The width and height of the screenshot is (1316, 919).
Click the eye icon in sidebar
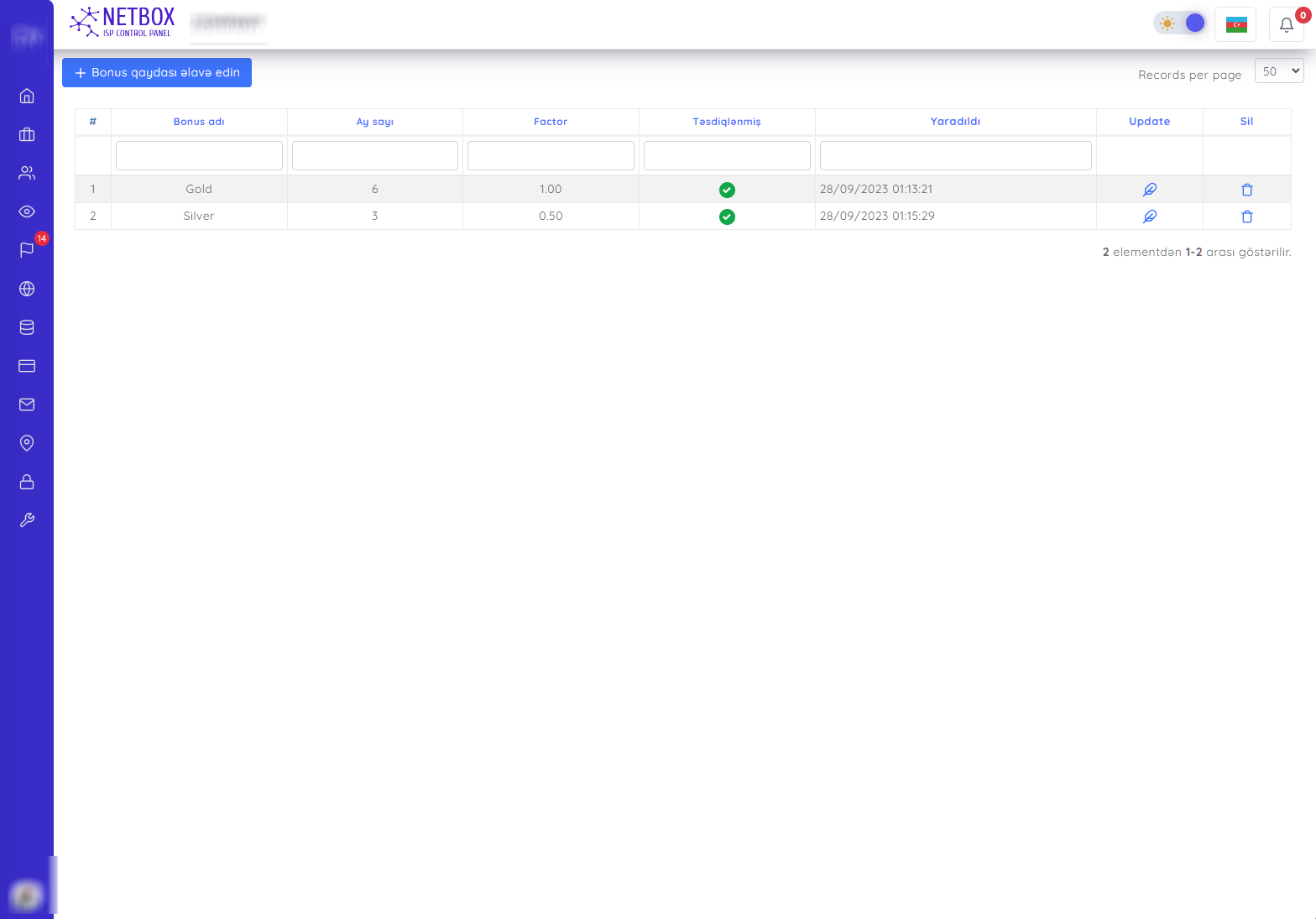(27, 211)
